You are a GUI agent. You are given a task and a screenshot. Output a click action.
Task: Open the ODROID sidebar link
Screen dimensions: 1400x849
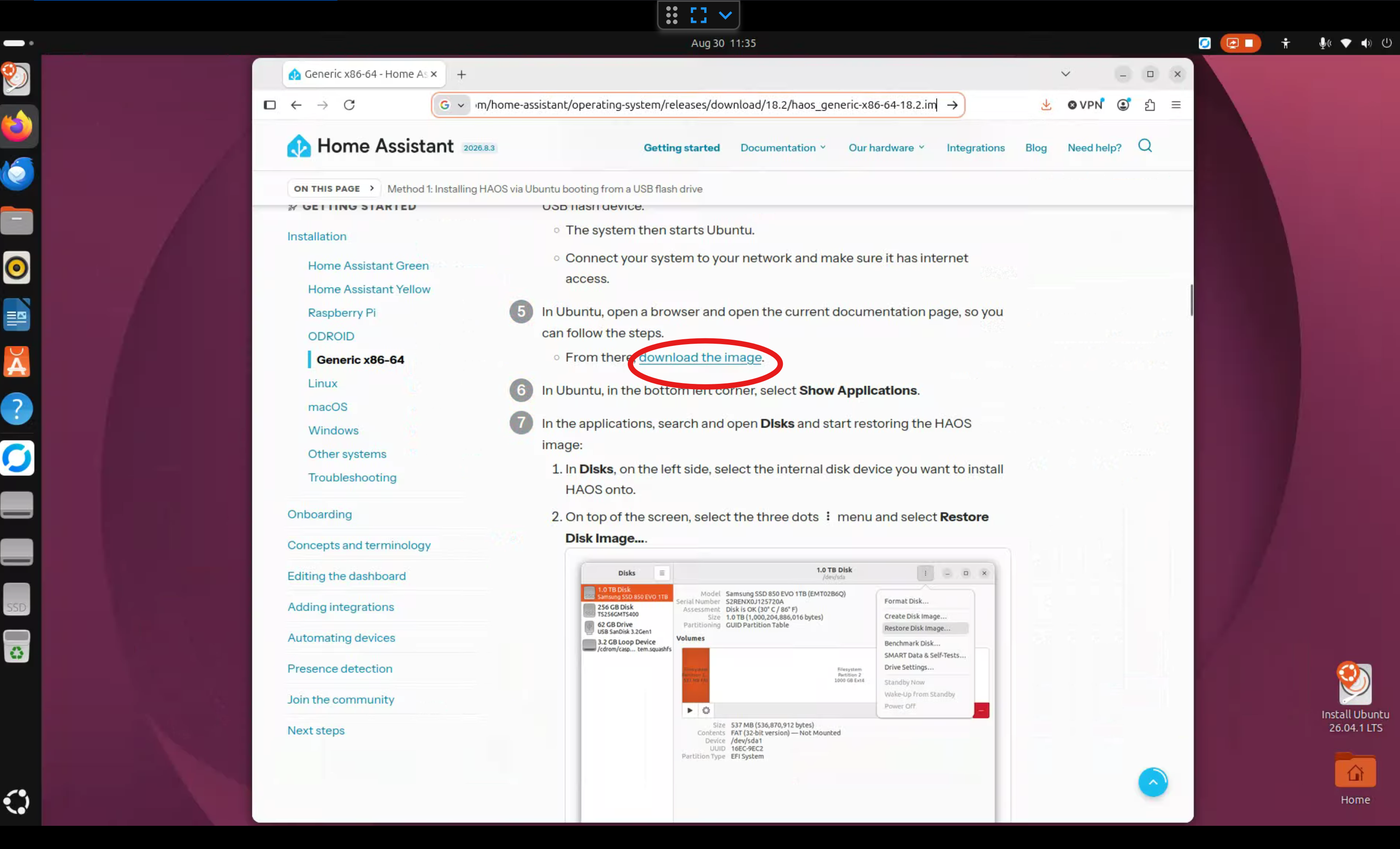[331, 336]
